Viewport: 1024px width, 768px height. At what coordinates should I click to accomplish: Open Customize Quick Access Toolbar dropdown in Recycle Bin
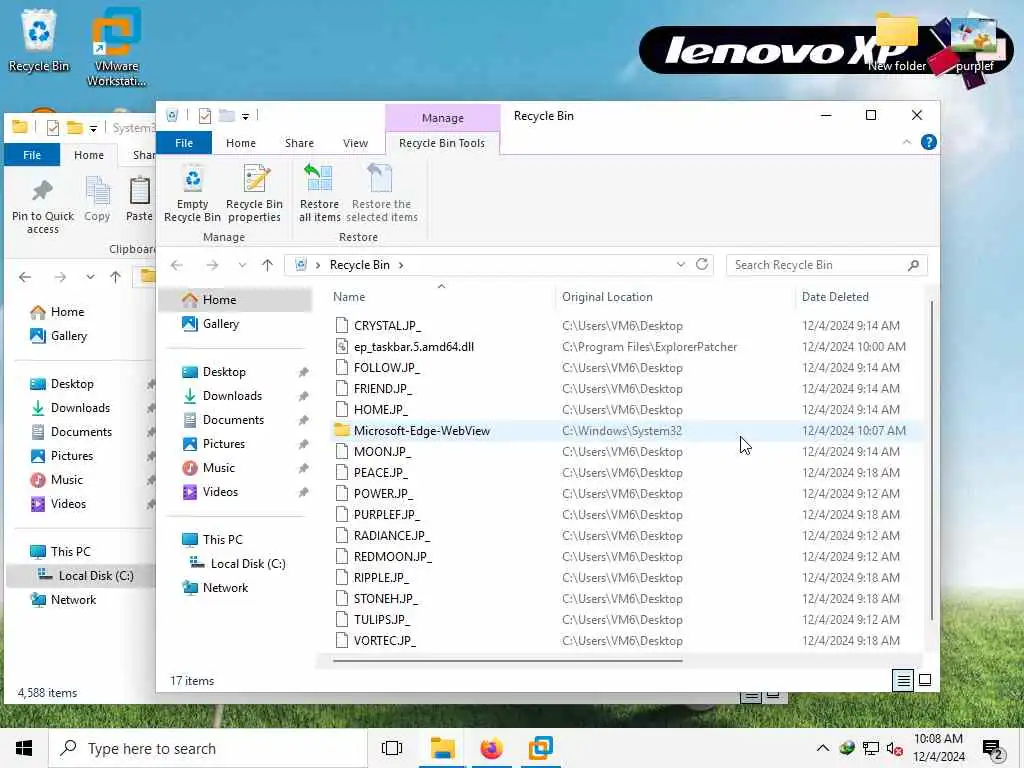(246, 116)
